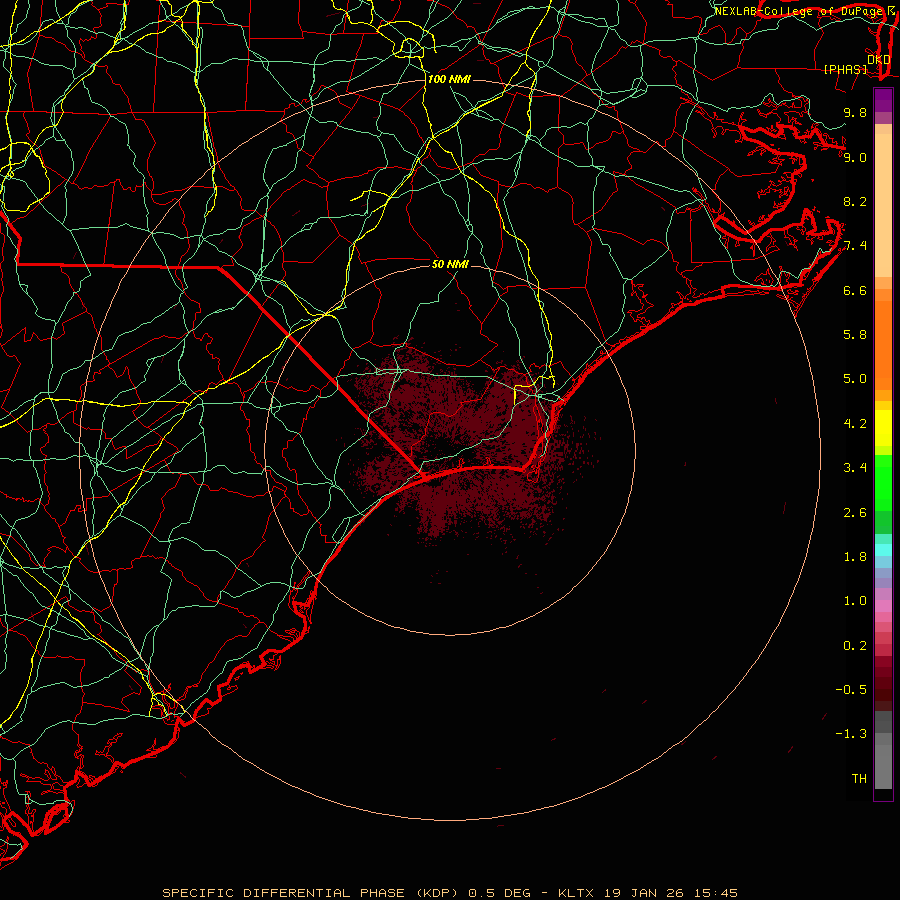This screenshot has width=900, height=900.
Task: Click the 0.5 DEG tilt text
Action: [501, 893]
